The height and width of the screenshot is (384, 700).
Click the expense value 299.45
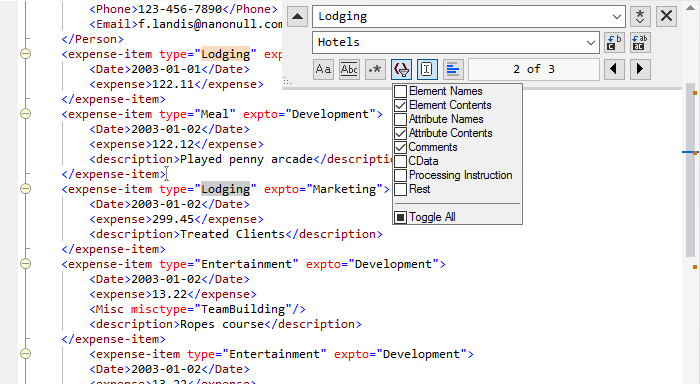click(x=173, y=219)
